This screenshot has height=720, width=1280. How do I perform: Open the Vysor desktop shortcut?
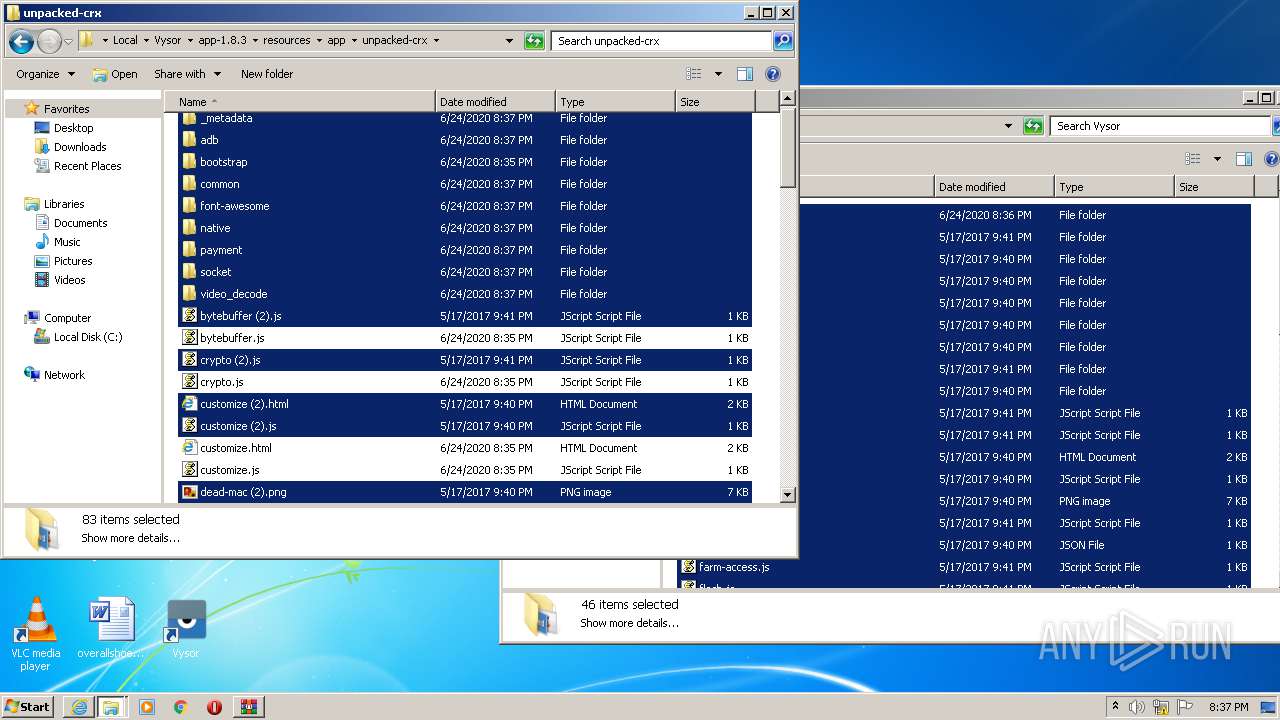186,629
